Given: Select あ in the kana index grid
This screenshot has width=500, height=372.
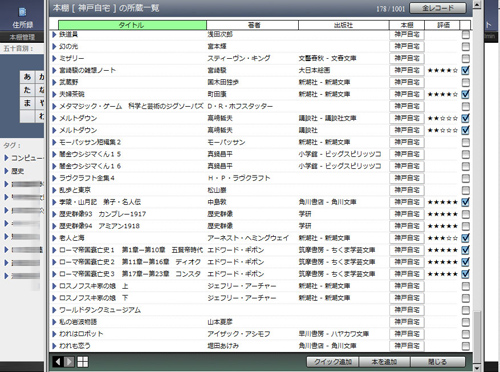Looking at the screenshot, I should point(27,77).
